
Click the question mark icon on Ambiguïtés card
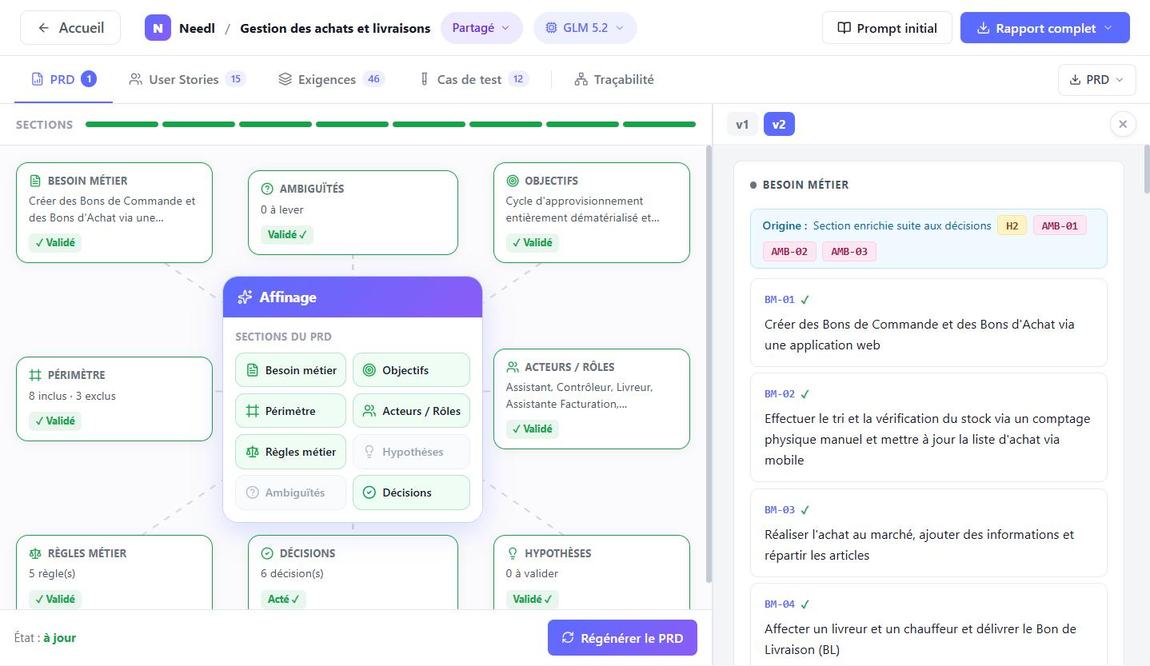click(267, 189)
